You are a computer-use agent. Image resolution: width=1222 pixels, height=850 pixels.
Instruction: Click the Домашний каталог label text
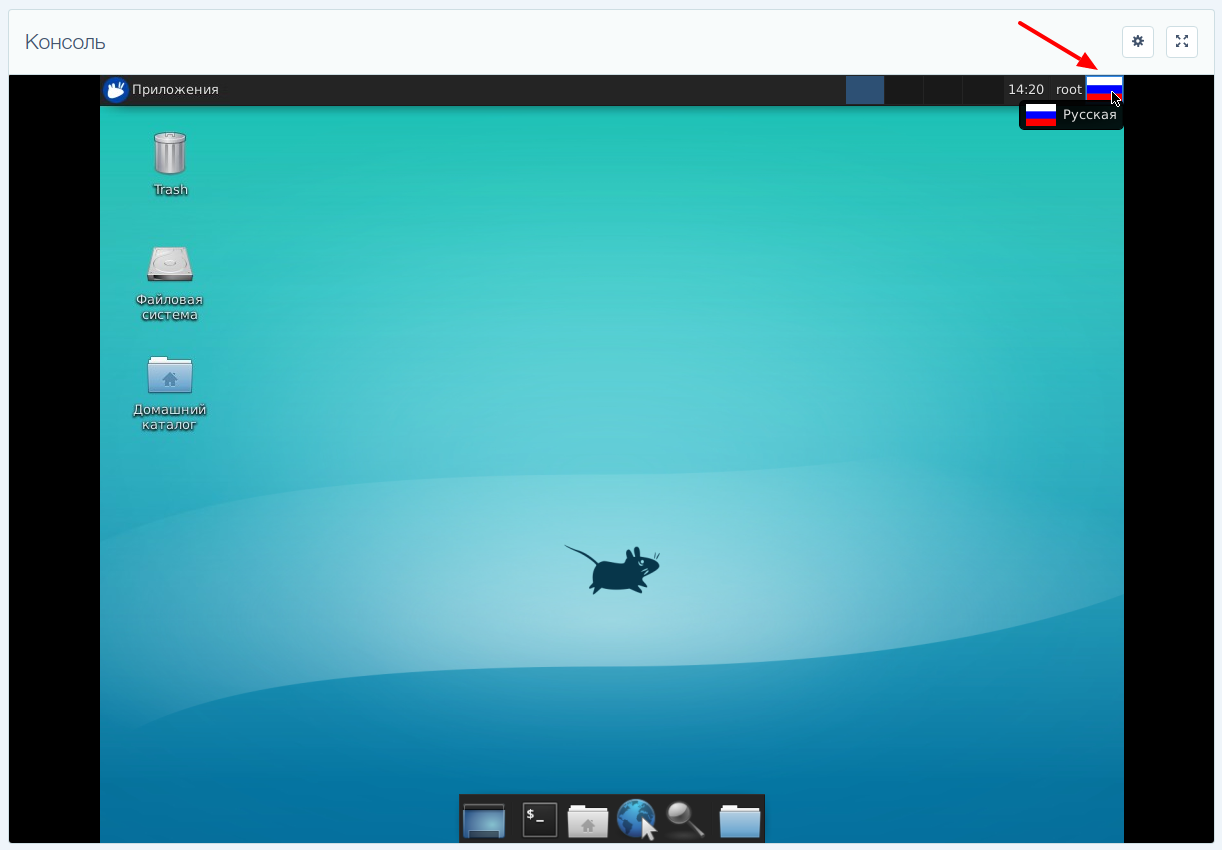tap(170, 417)
